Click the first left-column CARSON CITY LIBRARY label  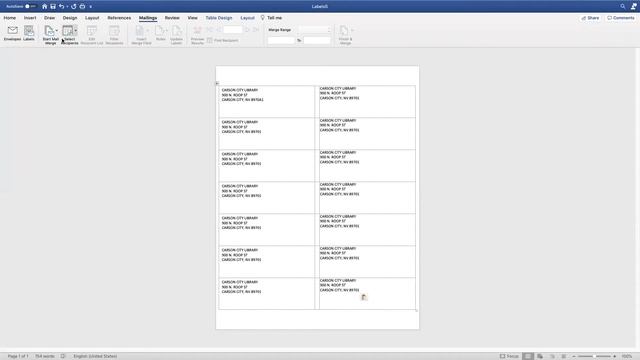[x=240, y=90]
